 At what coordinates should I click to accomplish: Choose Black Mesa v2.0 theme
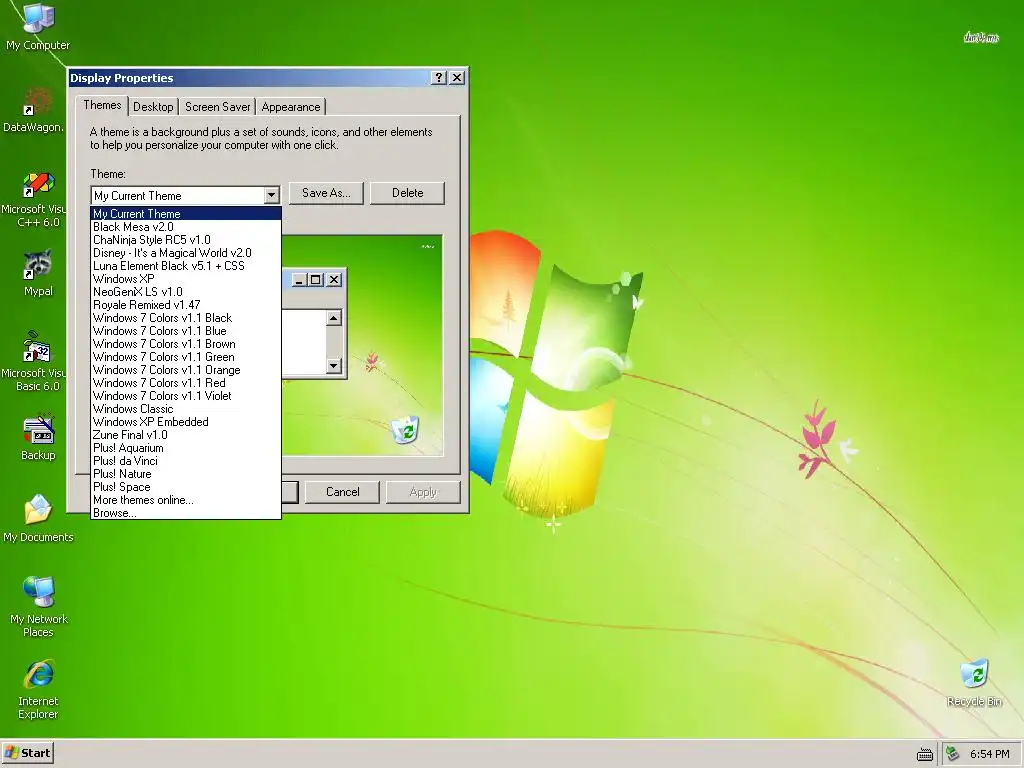coord(186,227)
